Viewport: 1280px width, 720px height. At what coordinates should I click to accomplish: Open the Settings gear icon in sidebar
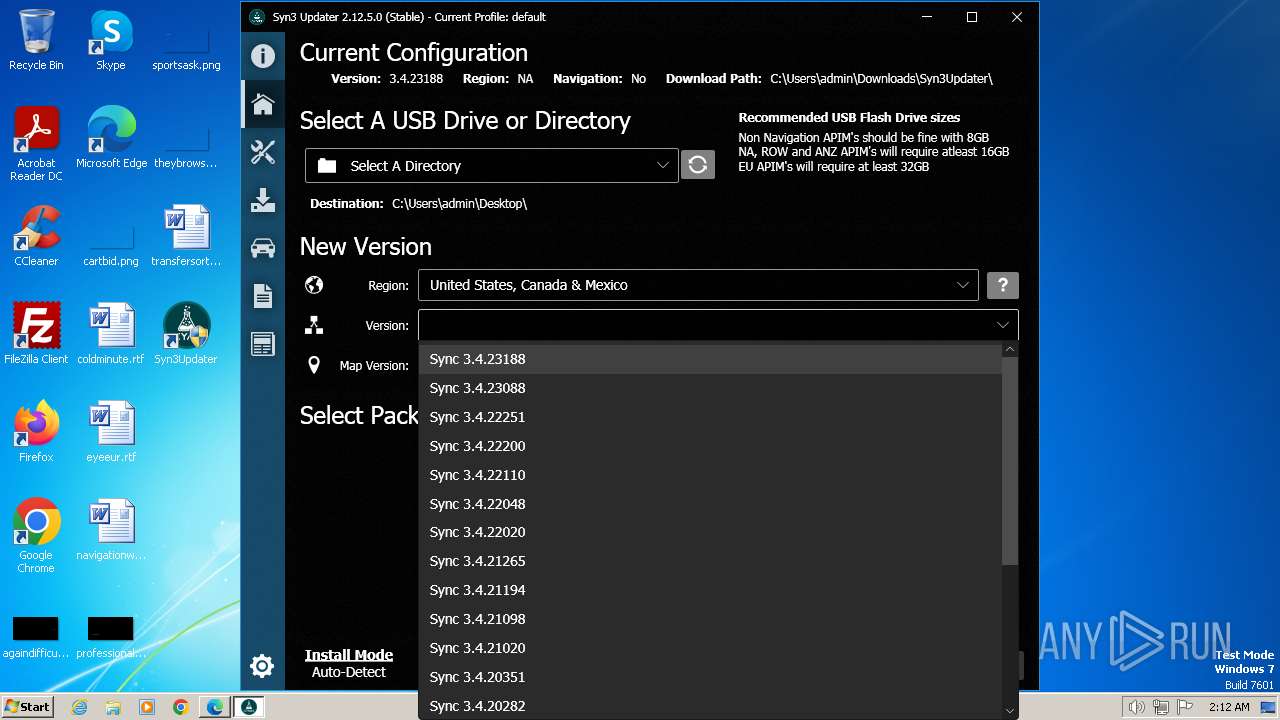click(262, 666)
